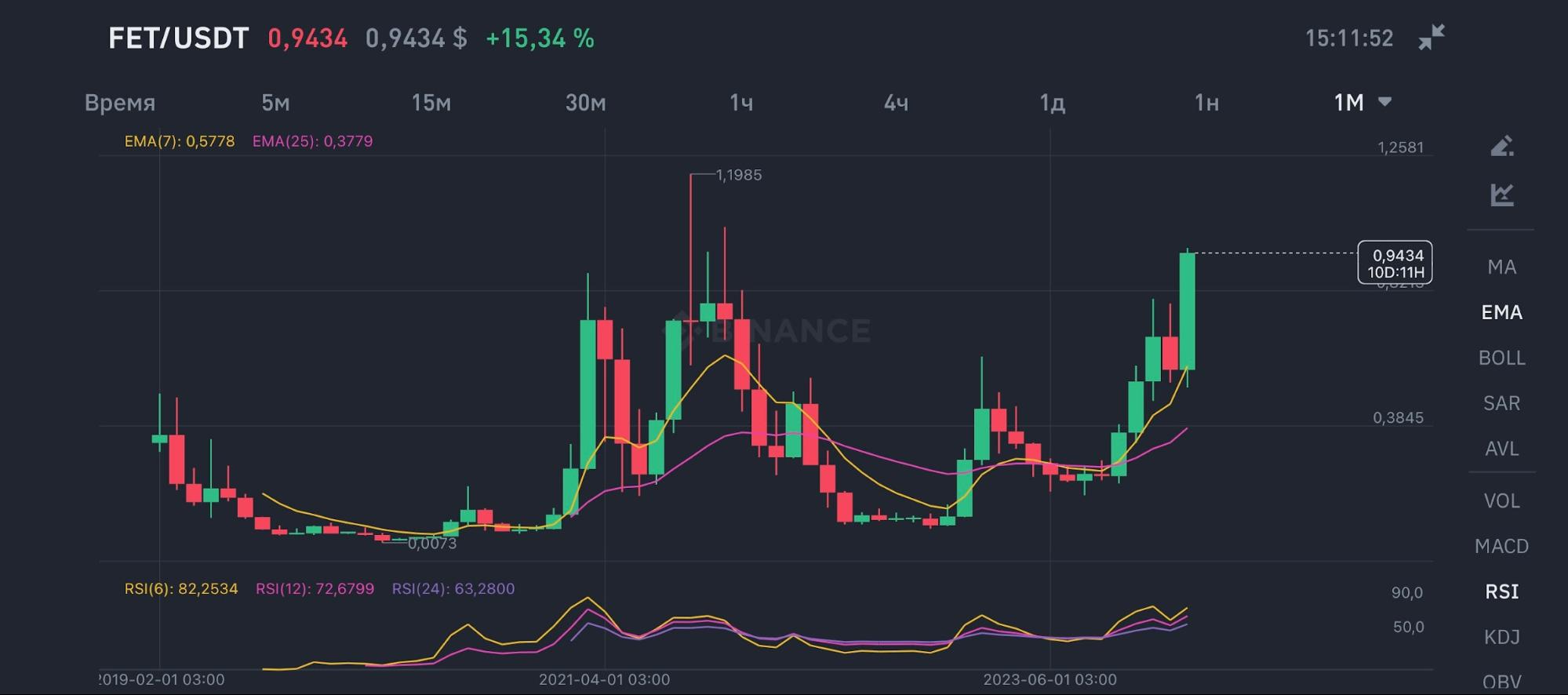Click the RSI(12): 72,6799 label
The height and width of the screenshot is (695, 1568).
[315, 588]
